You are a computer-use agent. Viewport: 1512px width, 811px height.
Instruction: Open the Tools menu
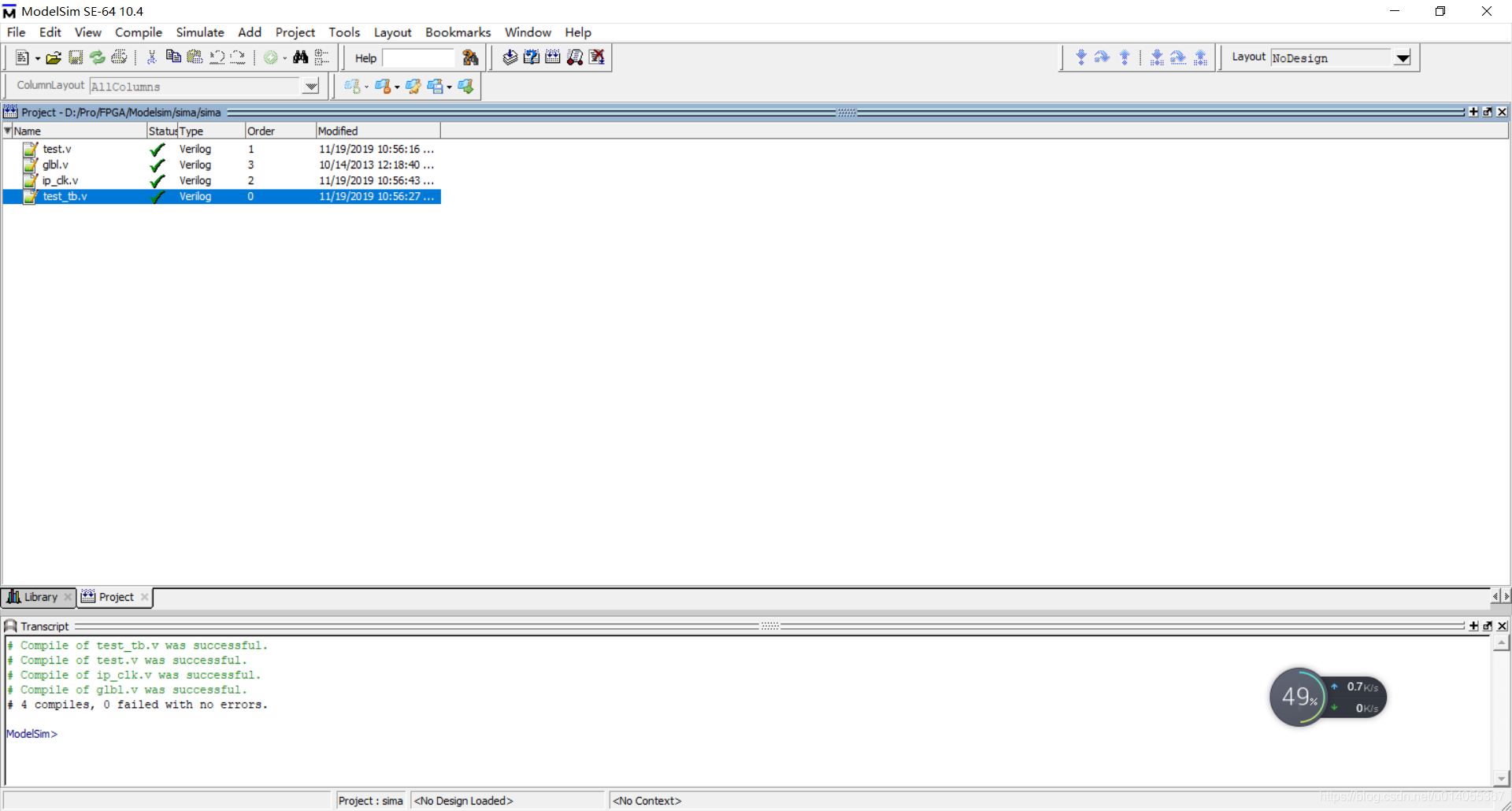pyautogui.click(x=344, y=32)
